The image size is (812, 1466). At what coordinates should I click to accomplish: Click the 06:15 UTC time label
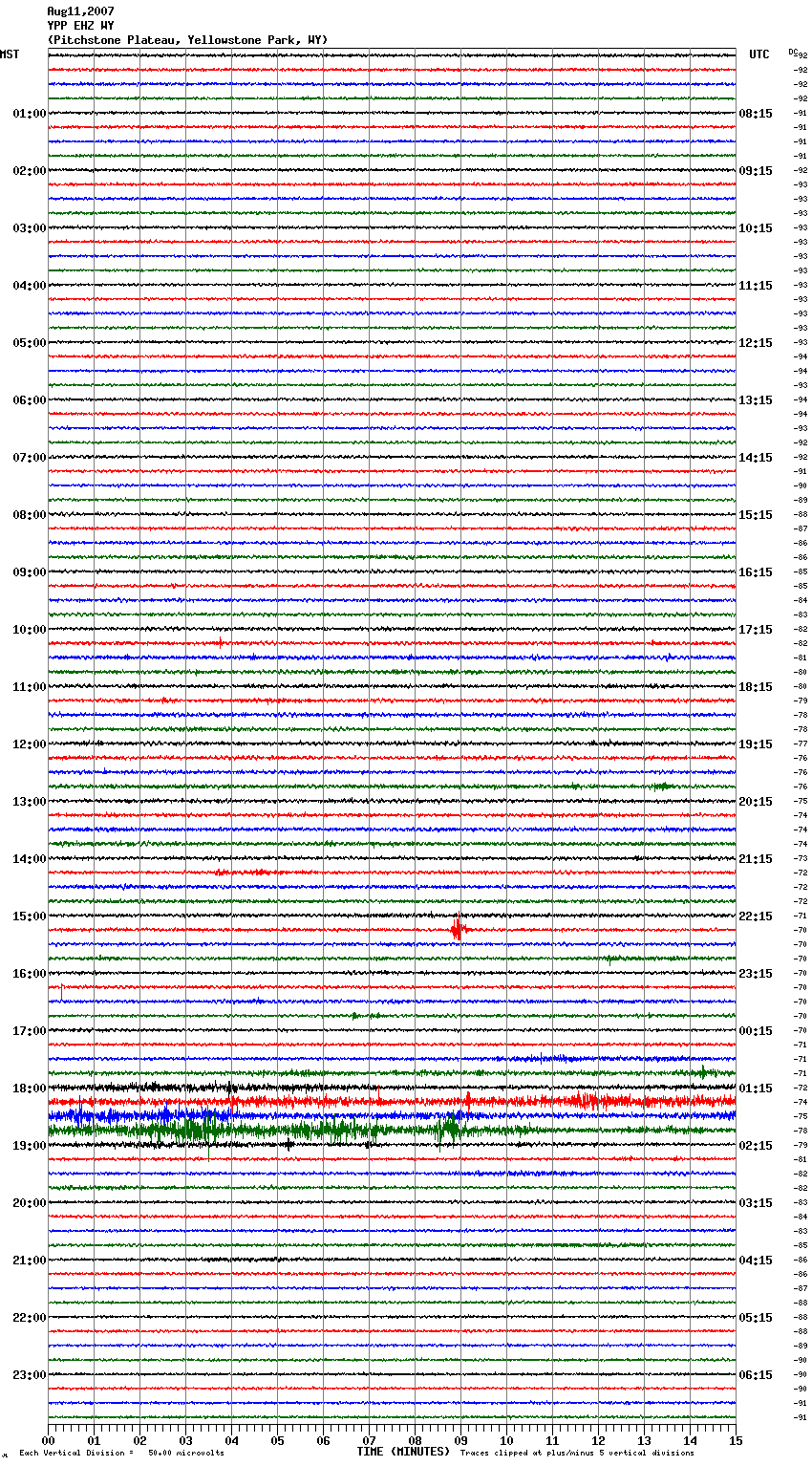coord(756,1375)
